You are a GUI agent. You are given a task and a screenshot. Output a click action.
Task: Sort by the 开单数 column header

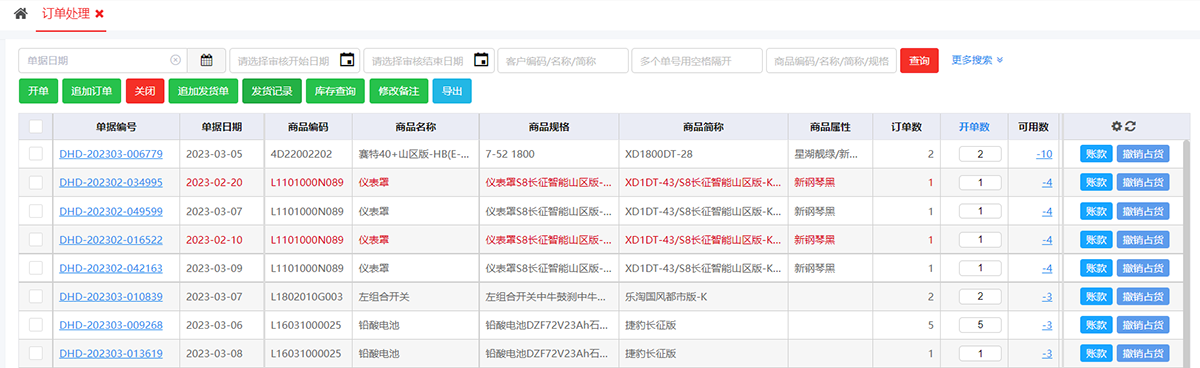(974, 127)
